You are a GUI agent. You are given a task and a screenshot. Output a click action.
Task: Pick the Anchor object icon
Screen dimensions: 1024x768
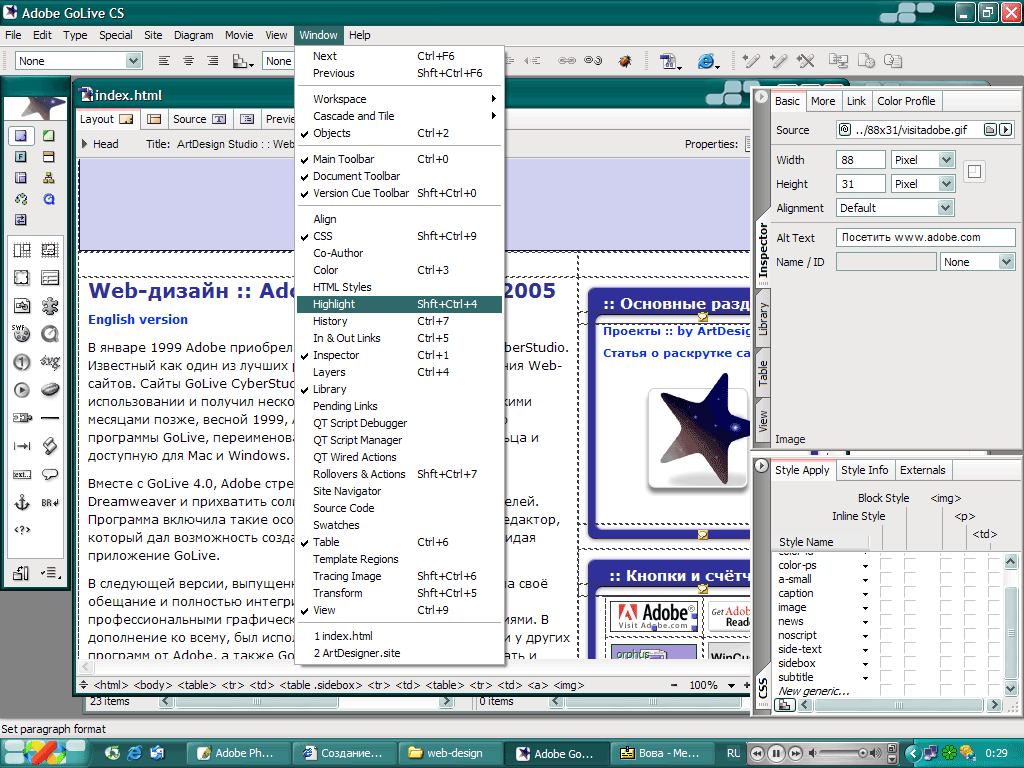22,502
